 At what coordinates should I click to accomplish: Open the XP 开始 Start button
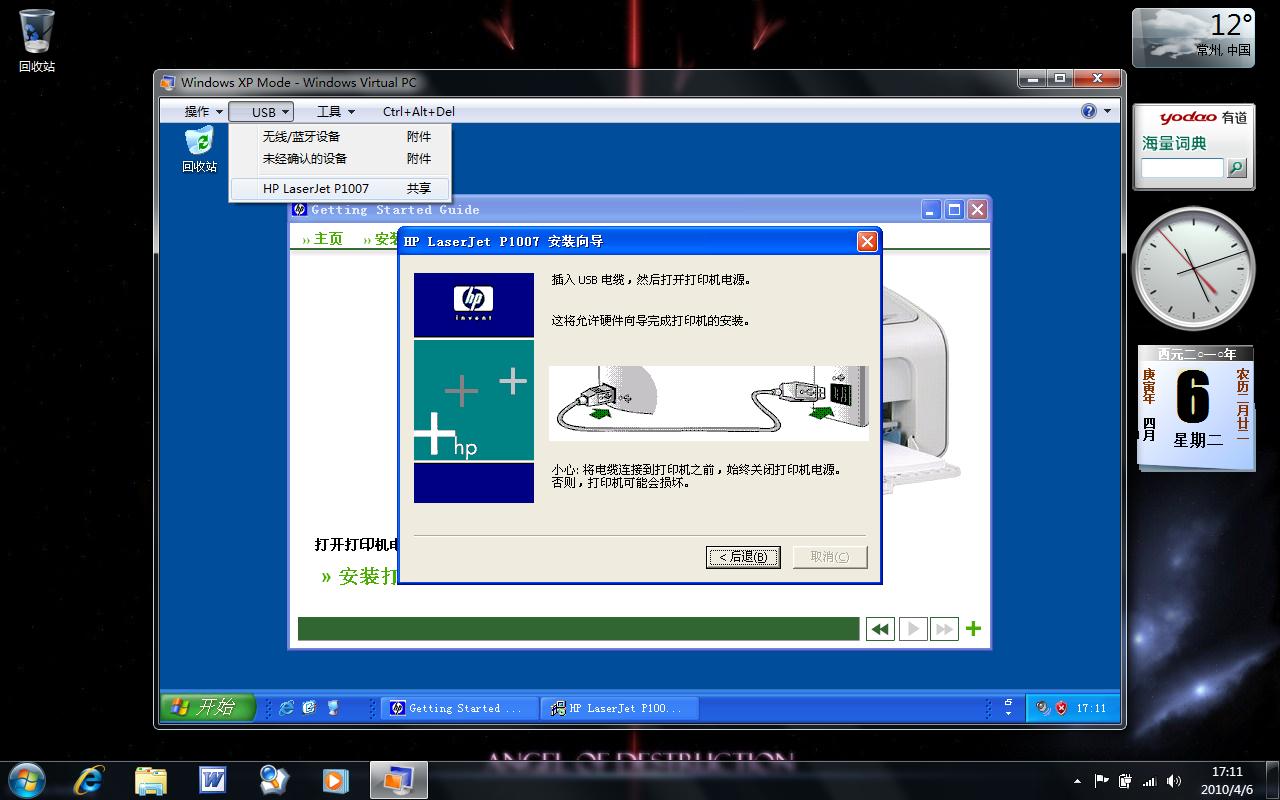point(208,707)
